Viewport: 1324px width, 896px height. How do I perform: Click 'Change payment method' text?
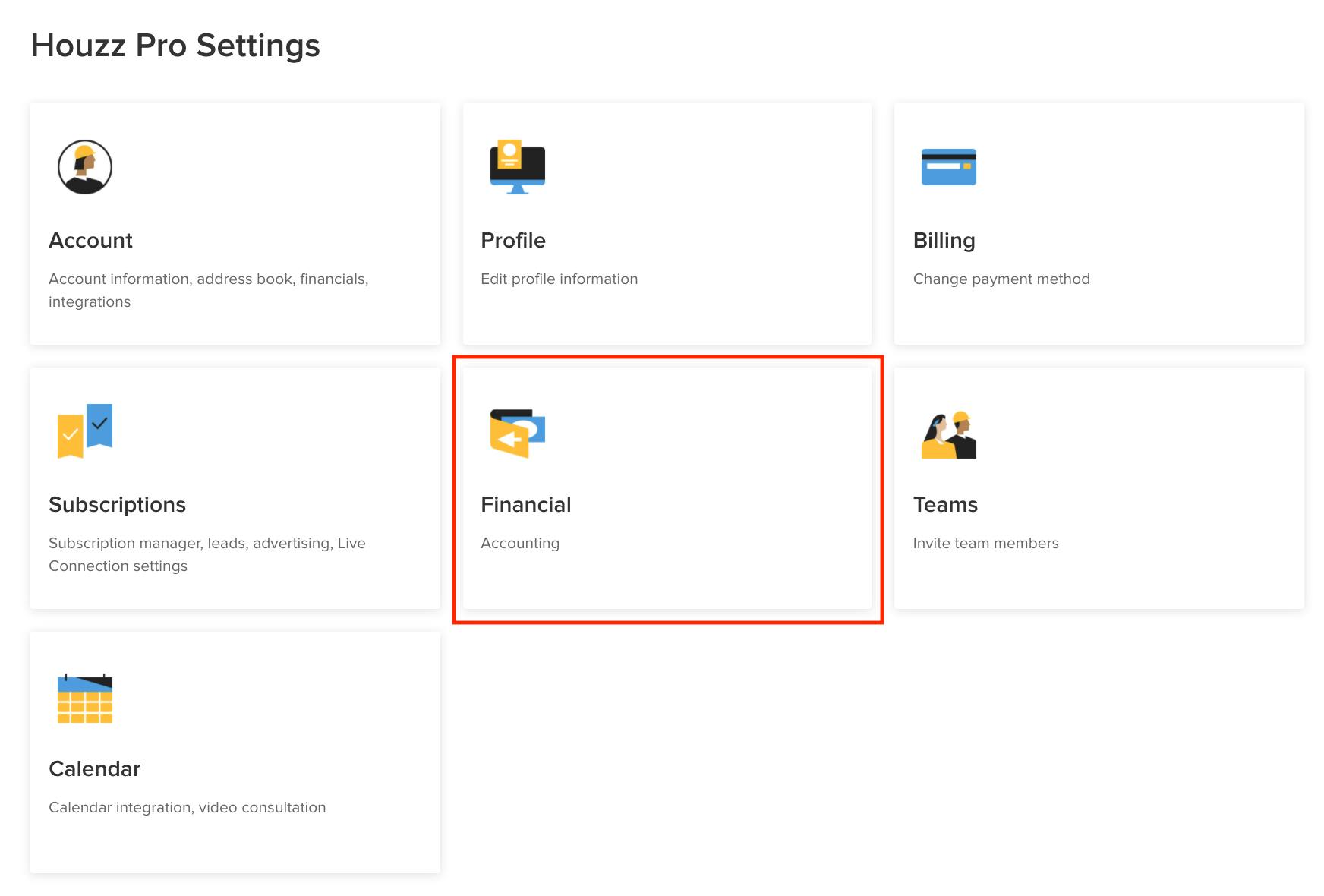(x=1001, y=279)
